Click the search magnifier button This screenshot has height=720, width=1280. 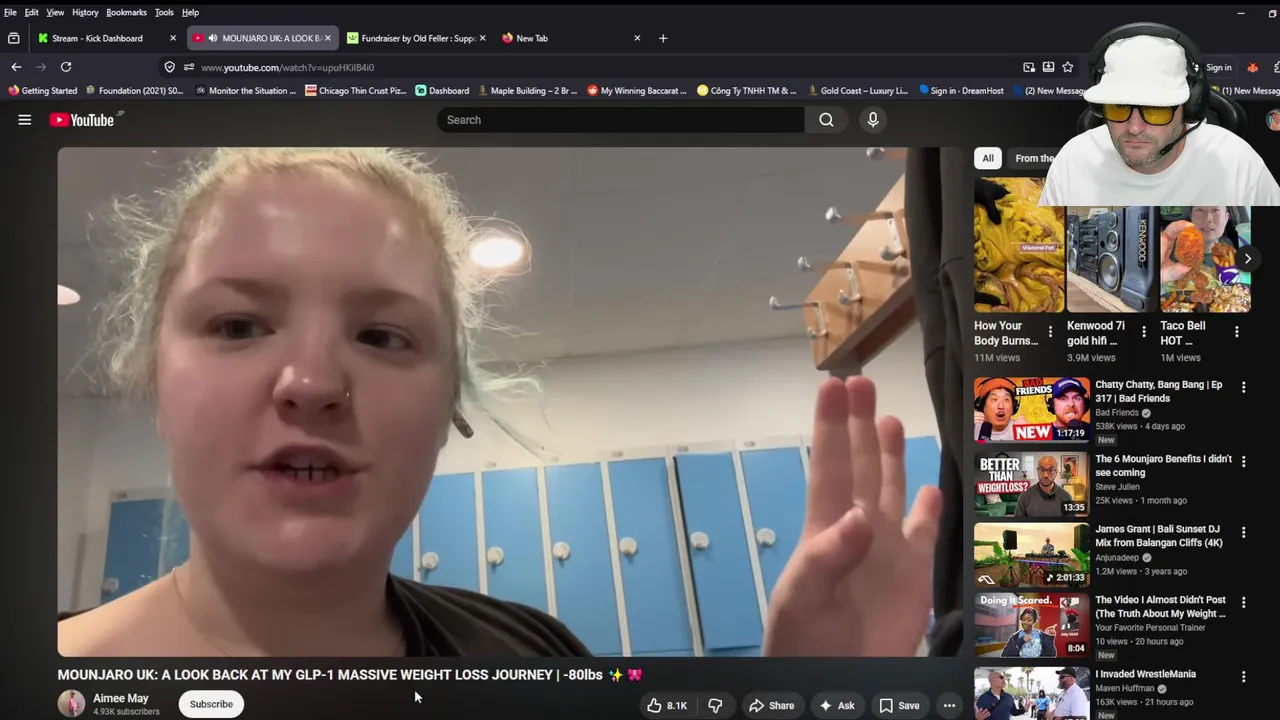coord(826,120)
